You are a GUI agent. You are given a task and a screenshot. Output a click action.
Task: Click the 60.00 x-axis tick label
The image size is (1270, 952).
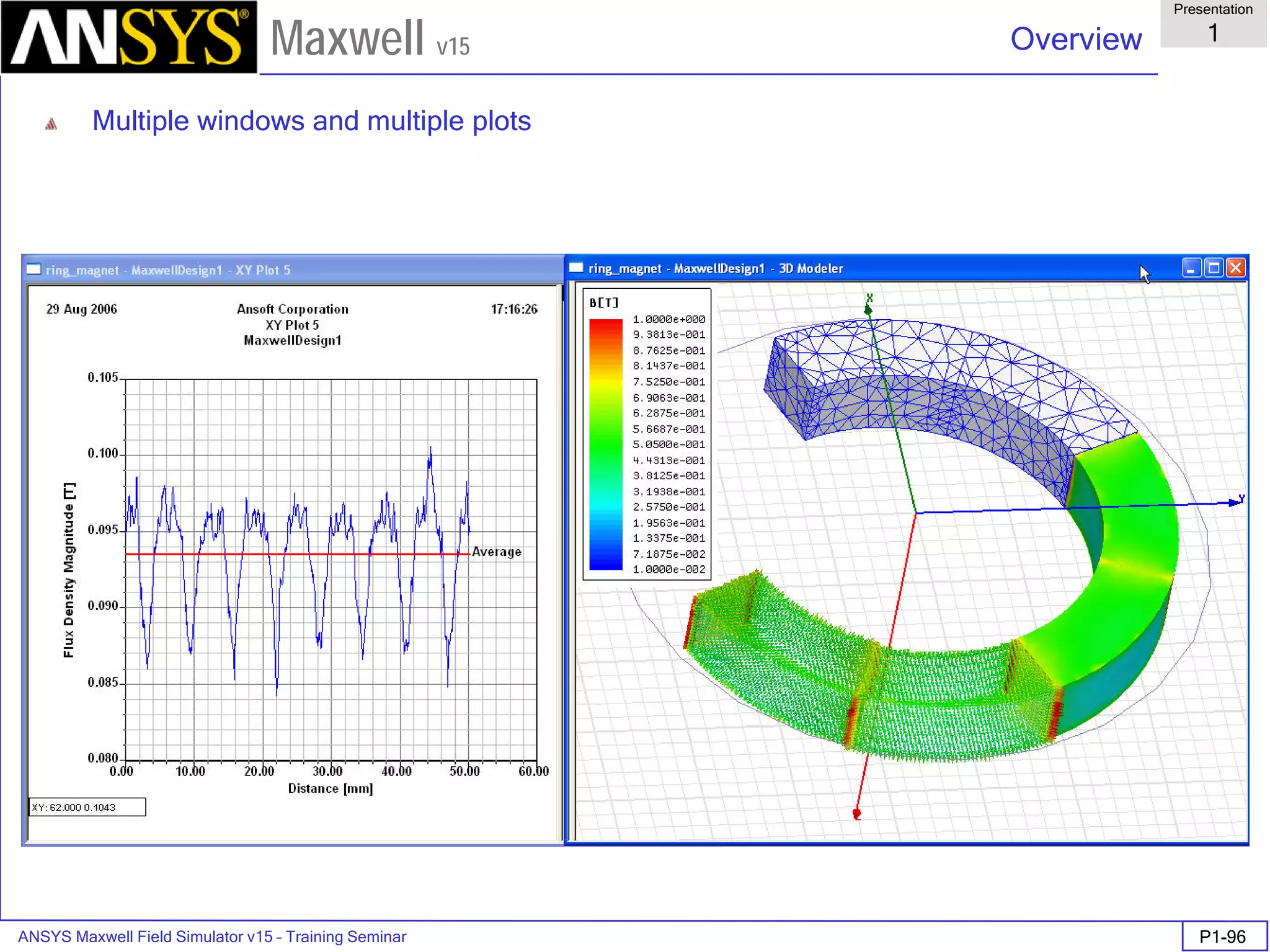pos(534,771)
